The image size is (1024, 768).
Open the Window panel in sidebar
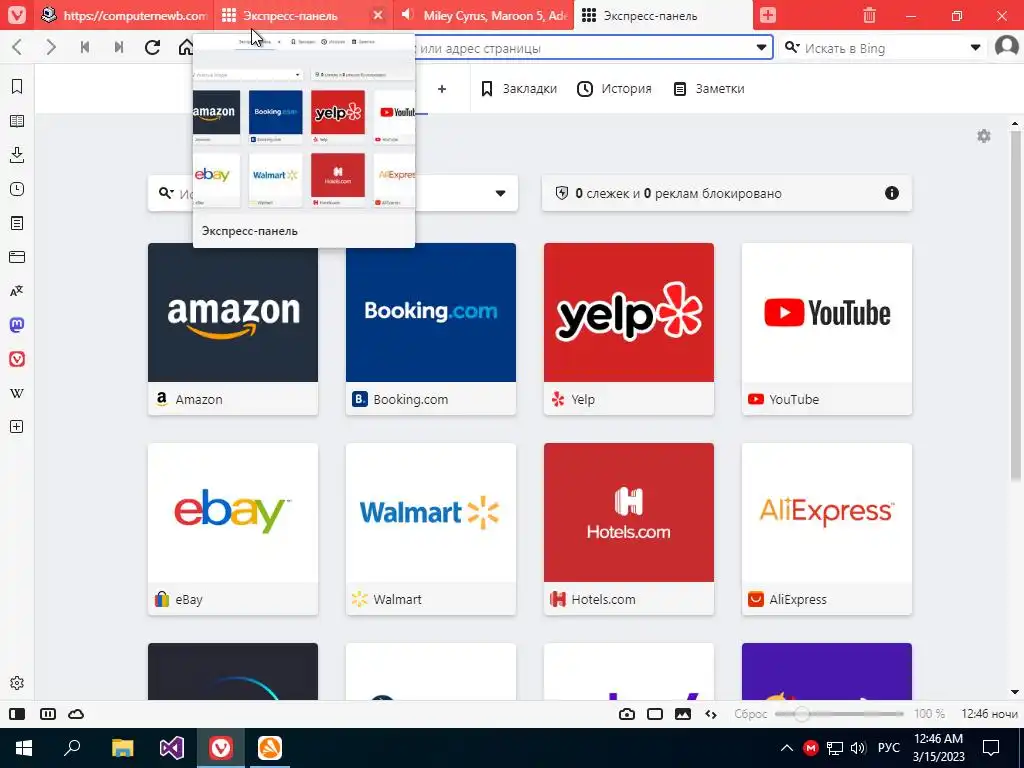pos(17,257)
